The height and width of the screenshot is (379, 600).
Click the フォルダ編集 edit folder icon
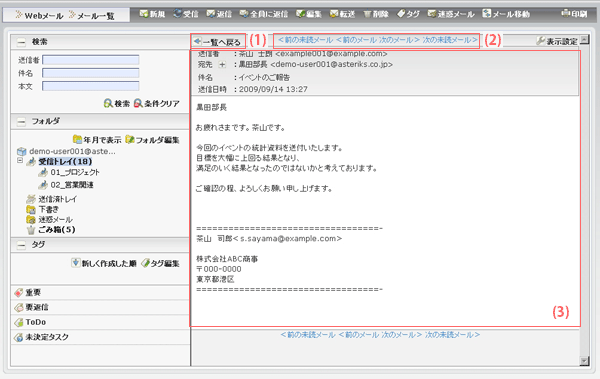point(130,139)
